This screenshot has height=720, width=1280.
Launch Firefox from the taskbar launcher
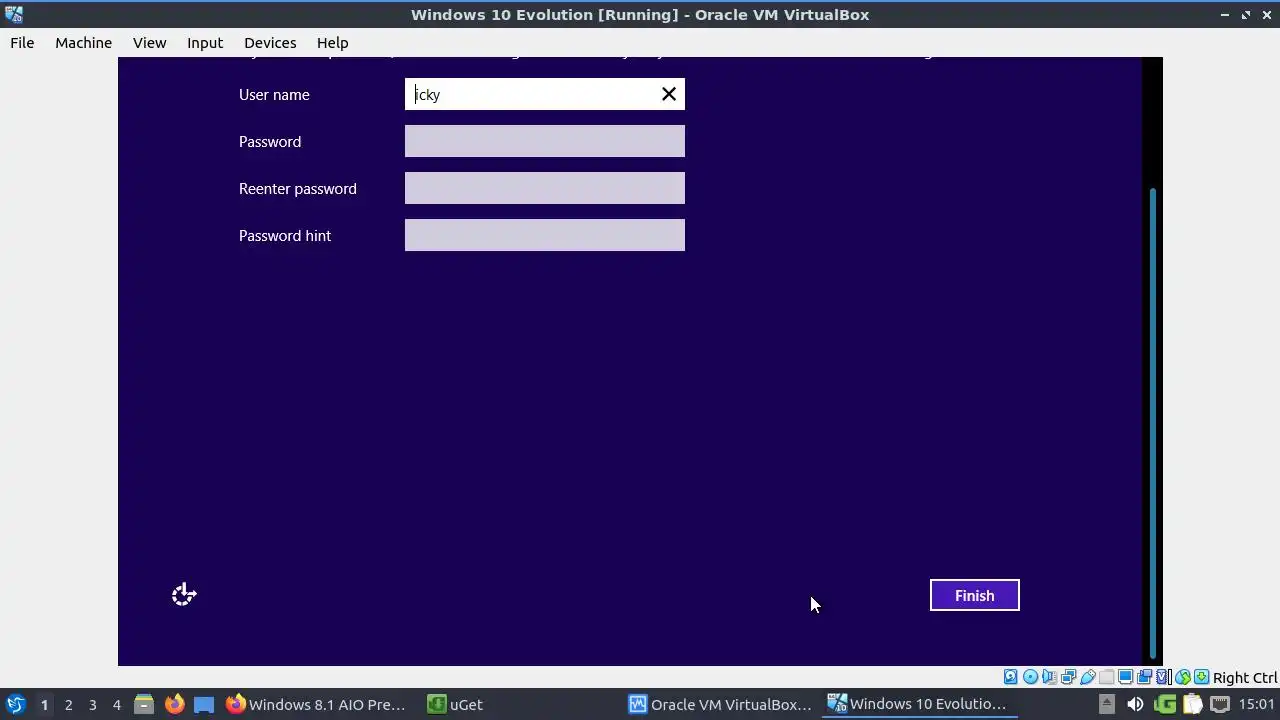tap(174, 704)
